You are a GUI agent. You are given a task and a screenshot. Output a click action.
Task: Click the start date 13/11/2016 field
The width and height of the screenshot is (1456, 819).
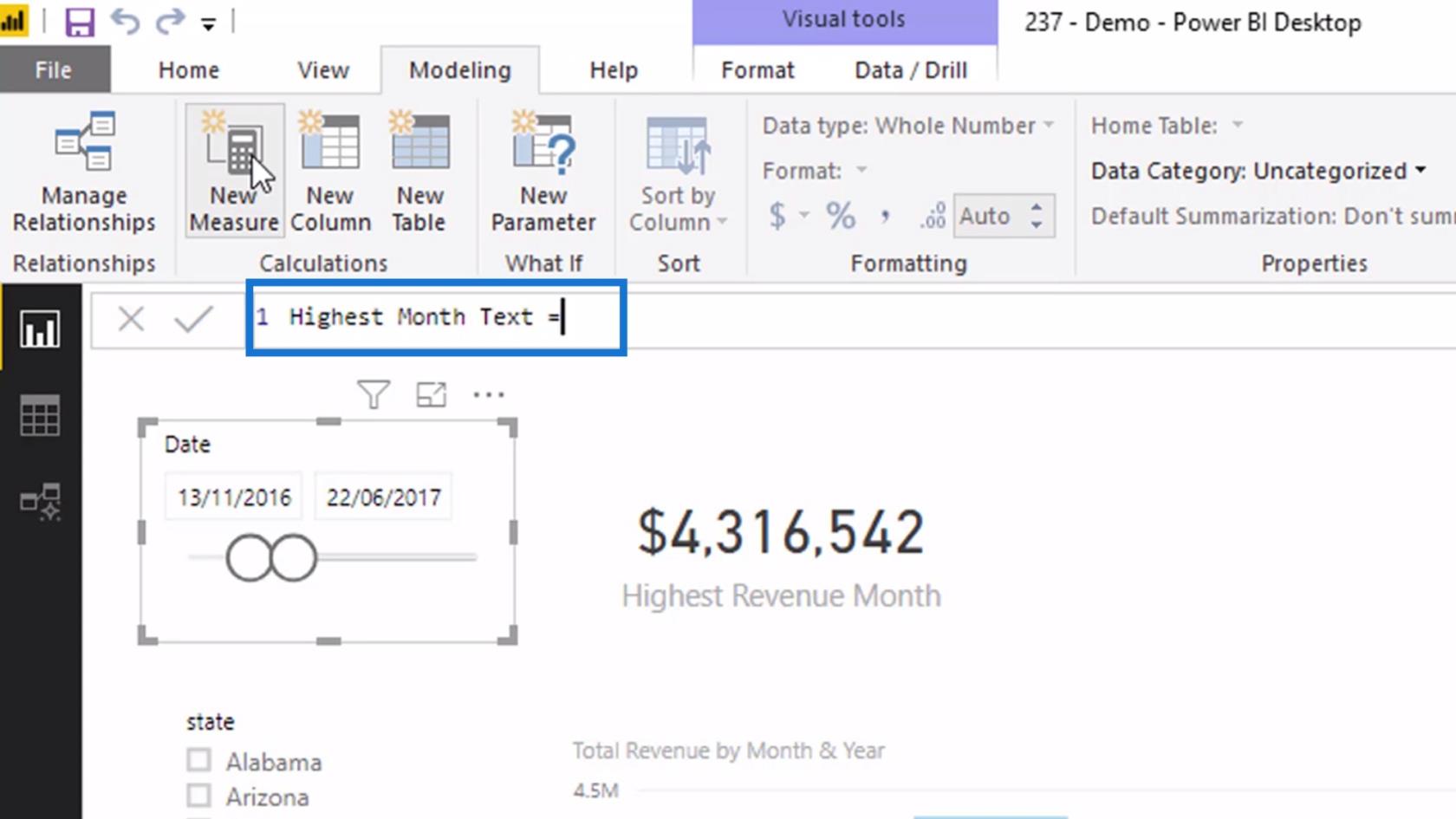[x=234, y=497]
